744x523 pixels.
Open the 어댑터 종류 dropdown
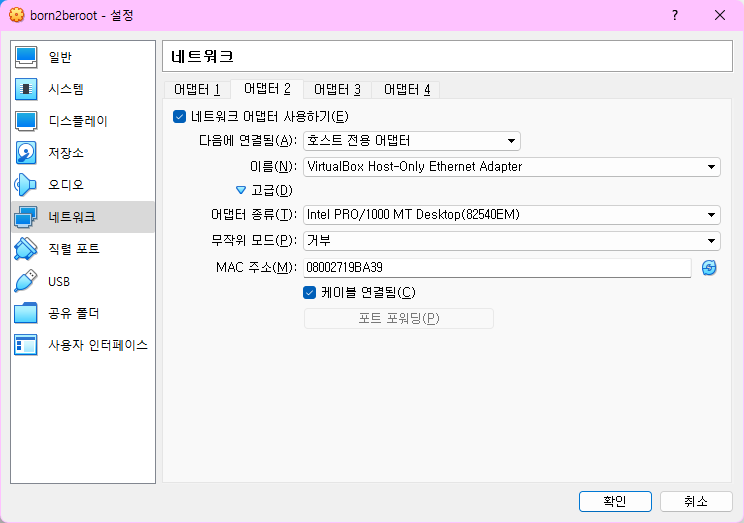tap(512, 215)
